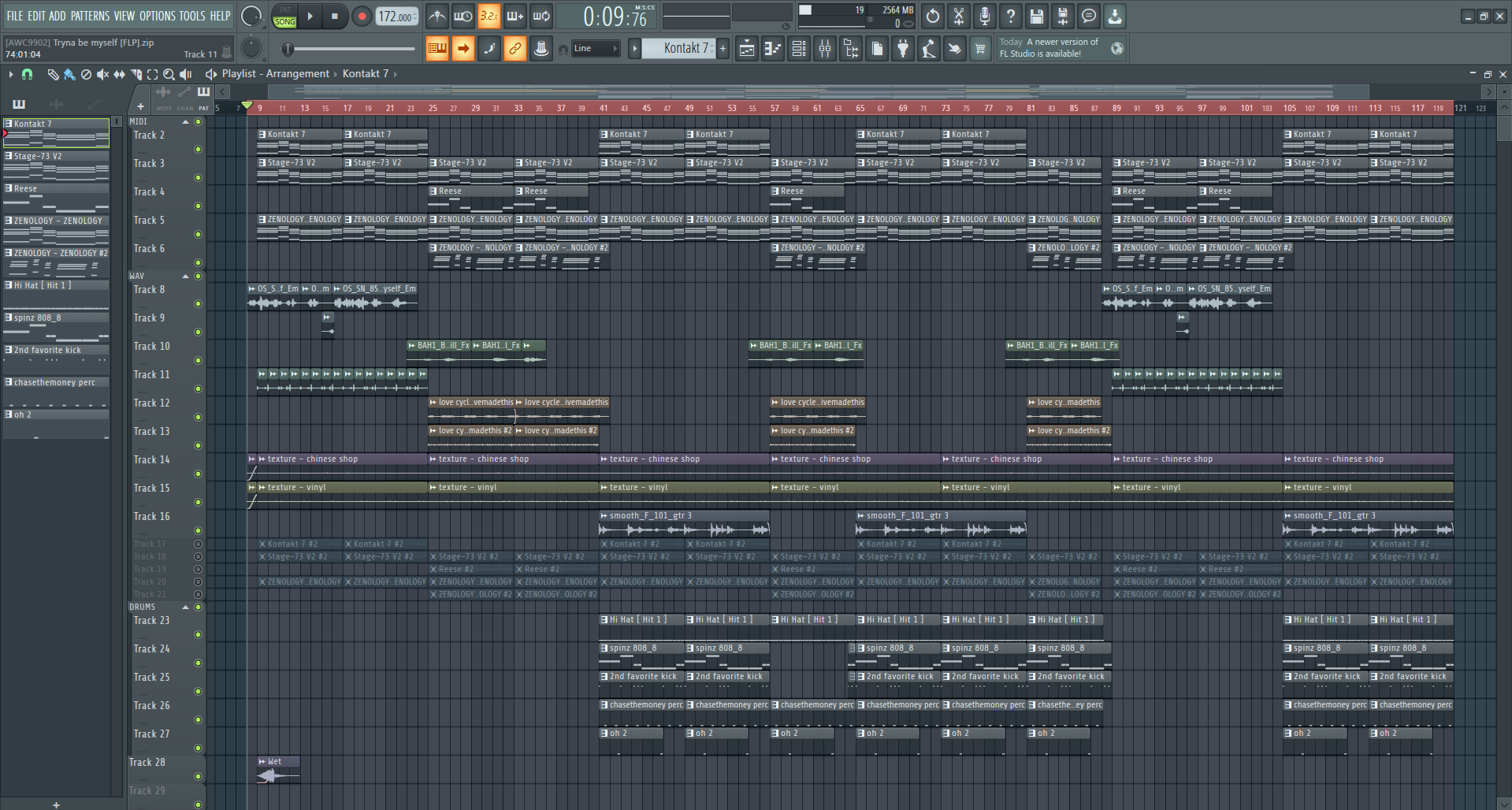Open the chat speech bubble icon

tap(1089, 16)
